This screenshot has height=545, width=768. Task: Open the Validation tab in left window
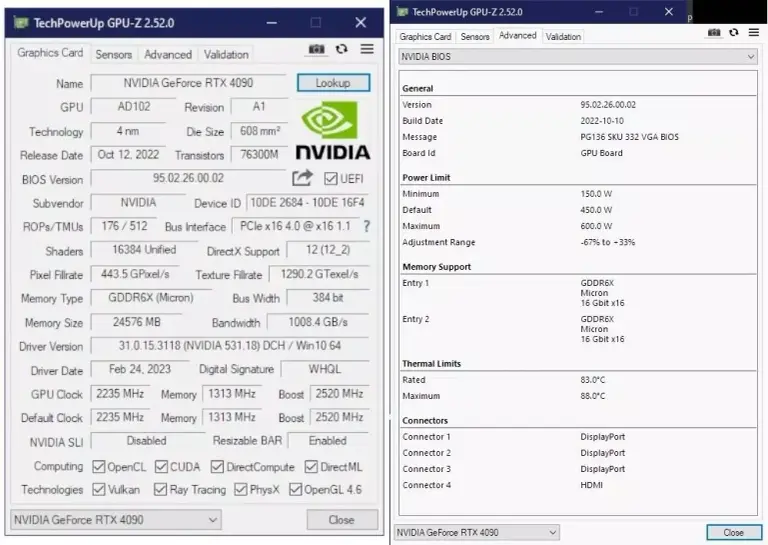pos(226,54)
